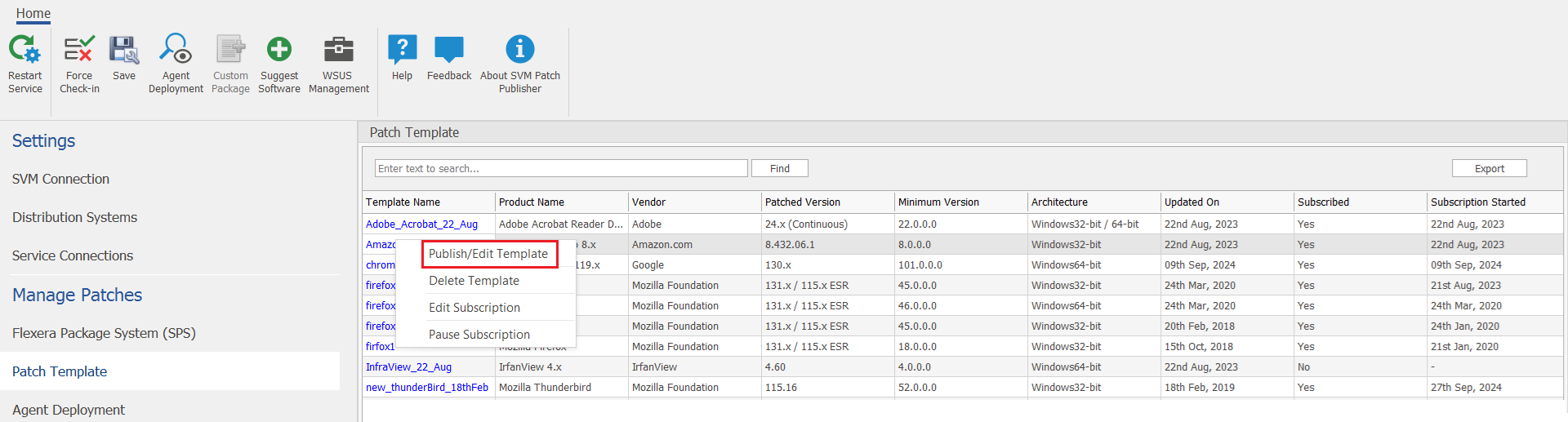Click the Mozilla Thunderbird product cell
1568x422 pixels.
[x=561, y=387]
